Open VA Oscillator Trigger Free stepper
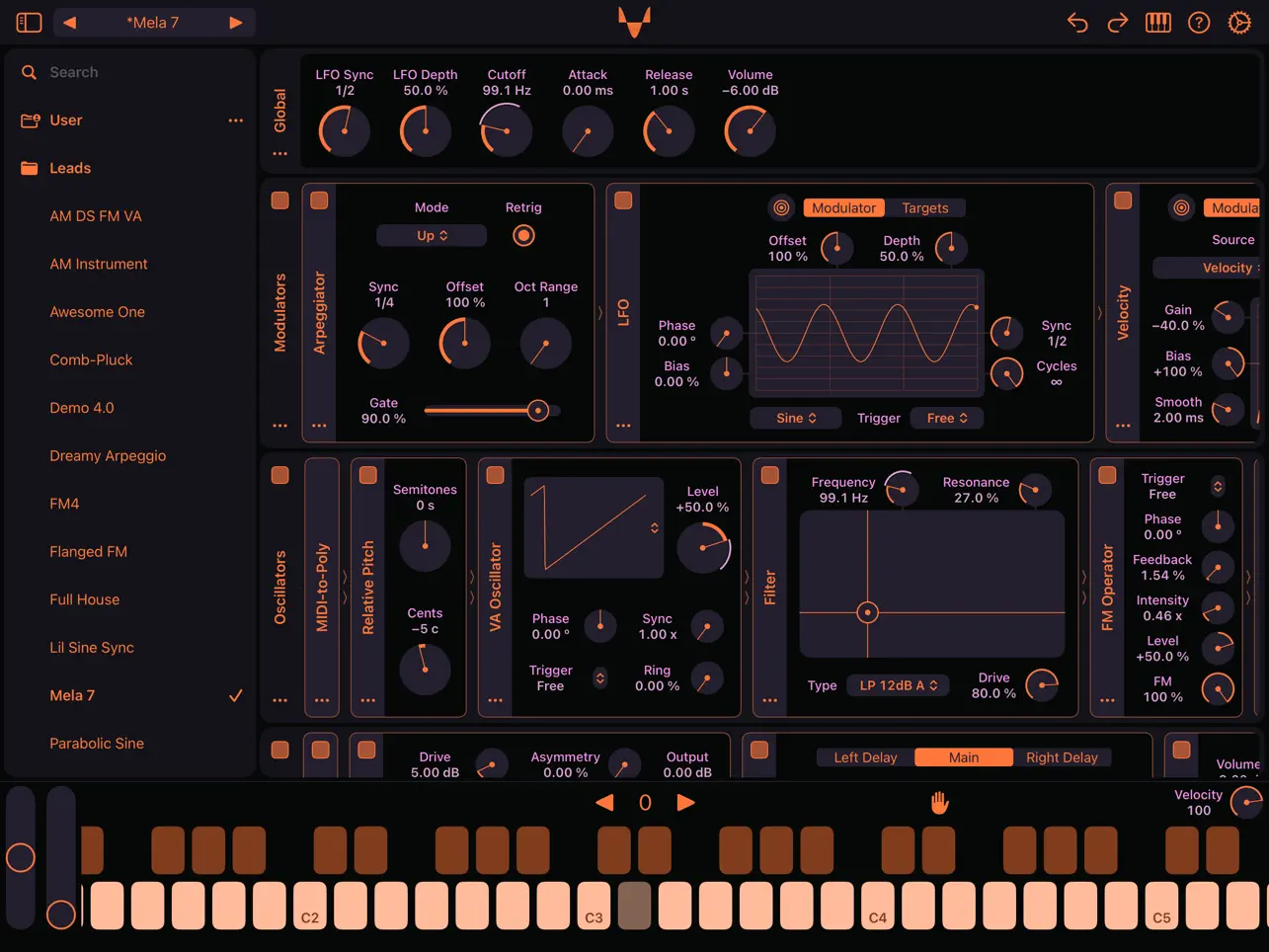The image size is (1269, 952). pos(599,677)
